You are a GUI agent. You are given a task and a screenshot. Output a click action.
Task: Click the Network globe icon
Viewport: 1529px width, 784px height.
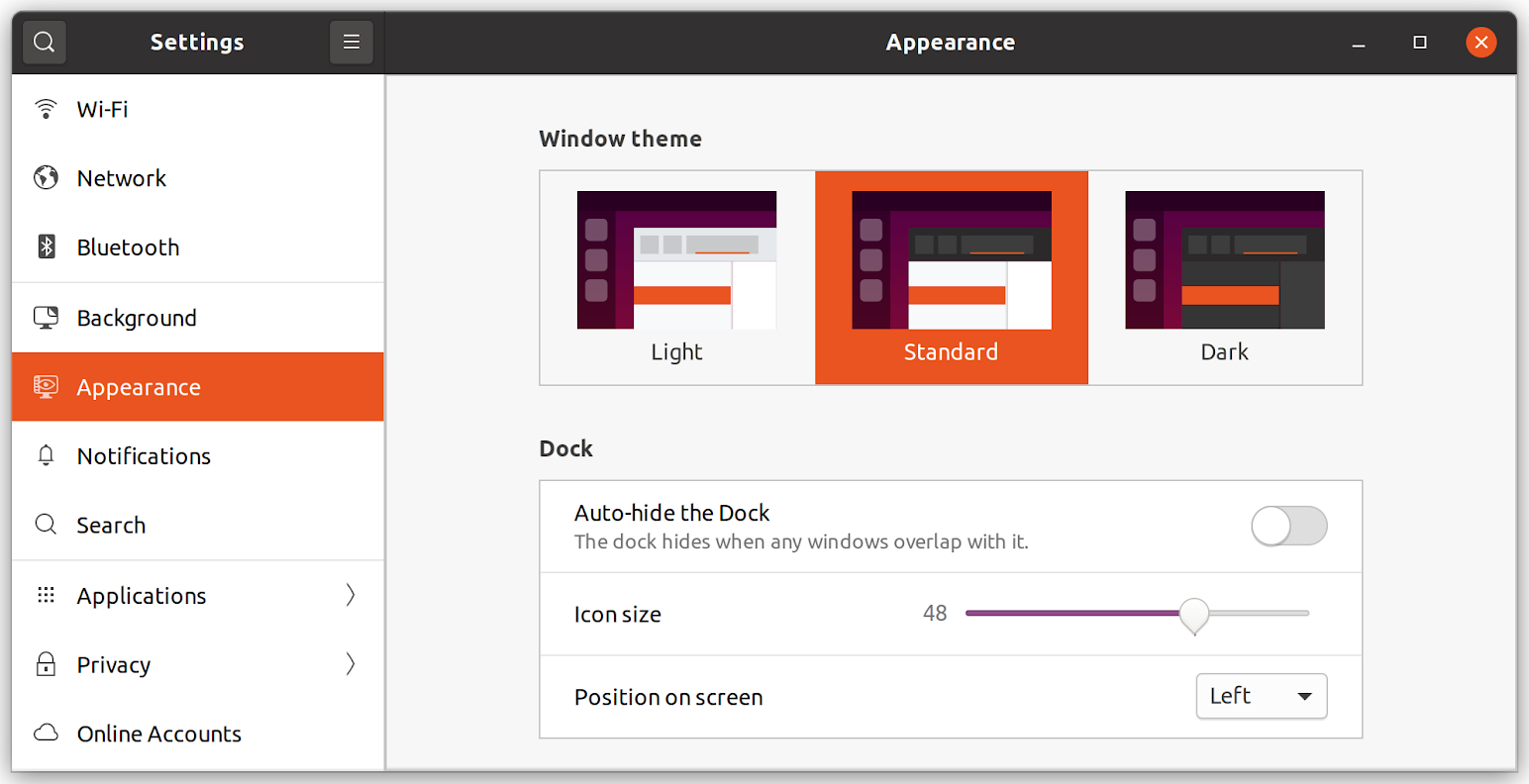[46, 178]
